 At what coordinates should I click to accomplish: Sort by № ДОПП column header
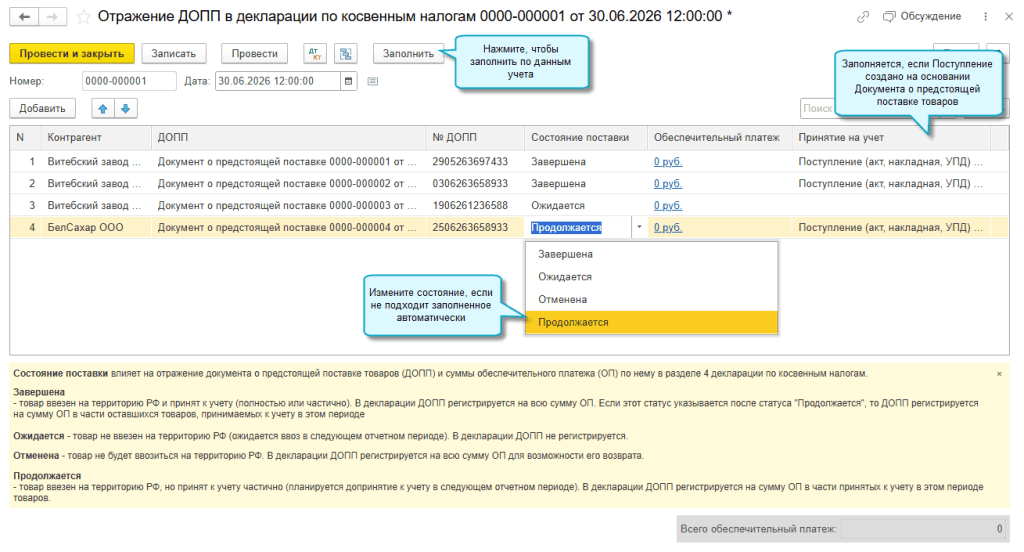click(x=475, y=137)
